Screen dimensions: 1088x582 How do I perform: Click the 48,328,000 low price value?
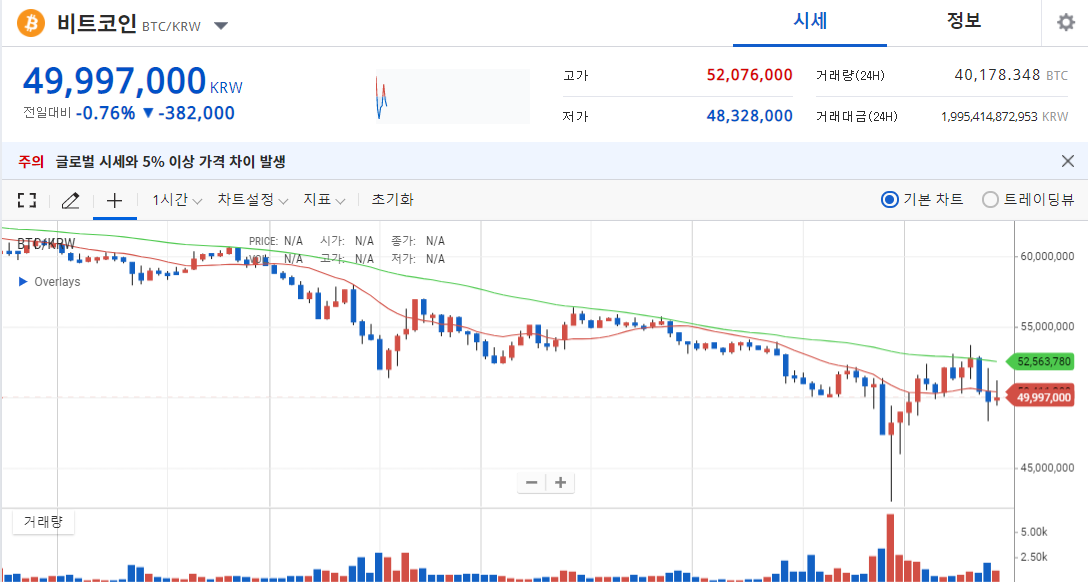point(749,116)
